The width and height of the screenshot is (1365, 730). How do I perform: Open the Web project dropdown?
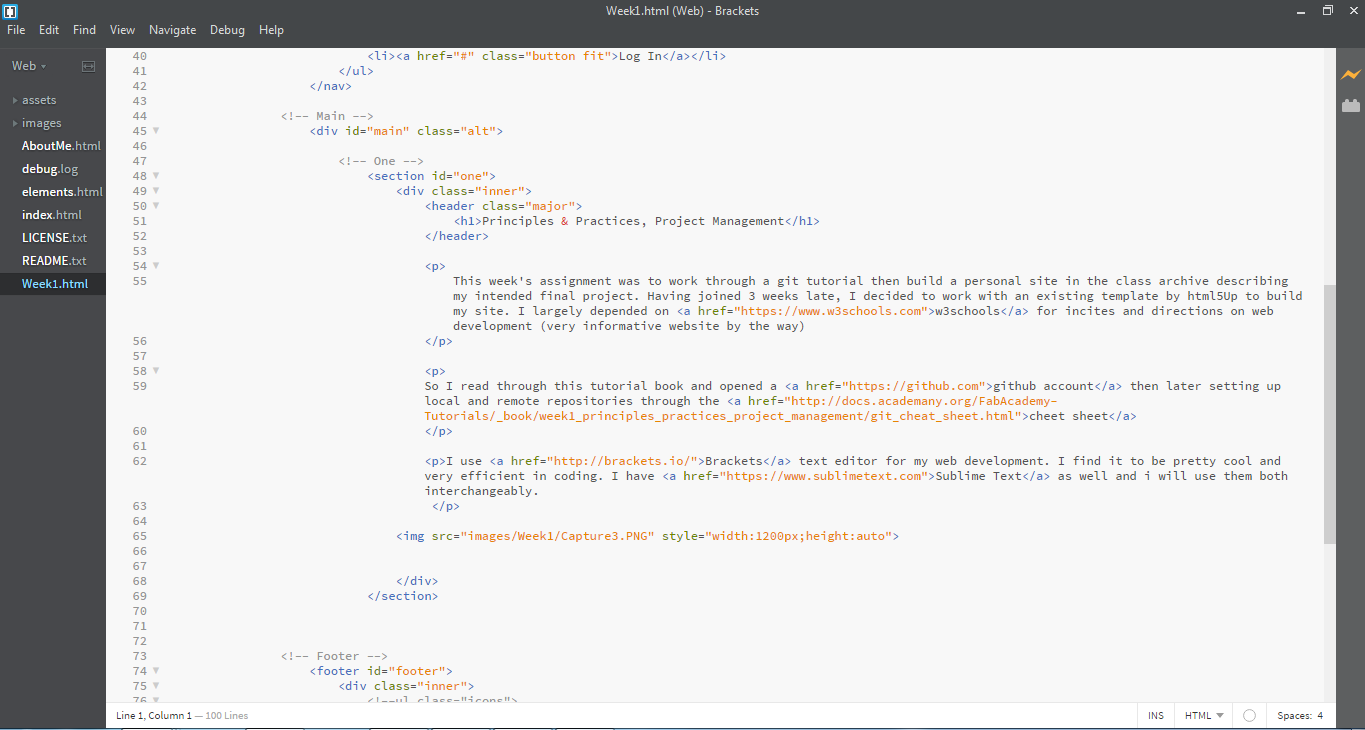[x=29, y=66]
